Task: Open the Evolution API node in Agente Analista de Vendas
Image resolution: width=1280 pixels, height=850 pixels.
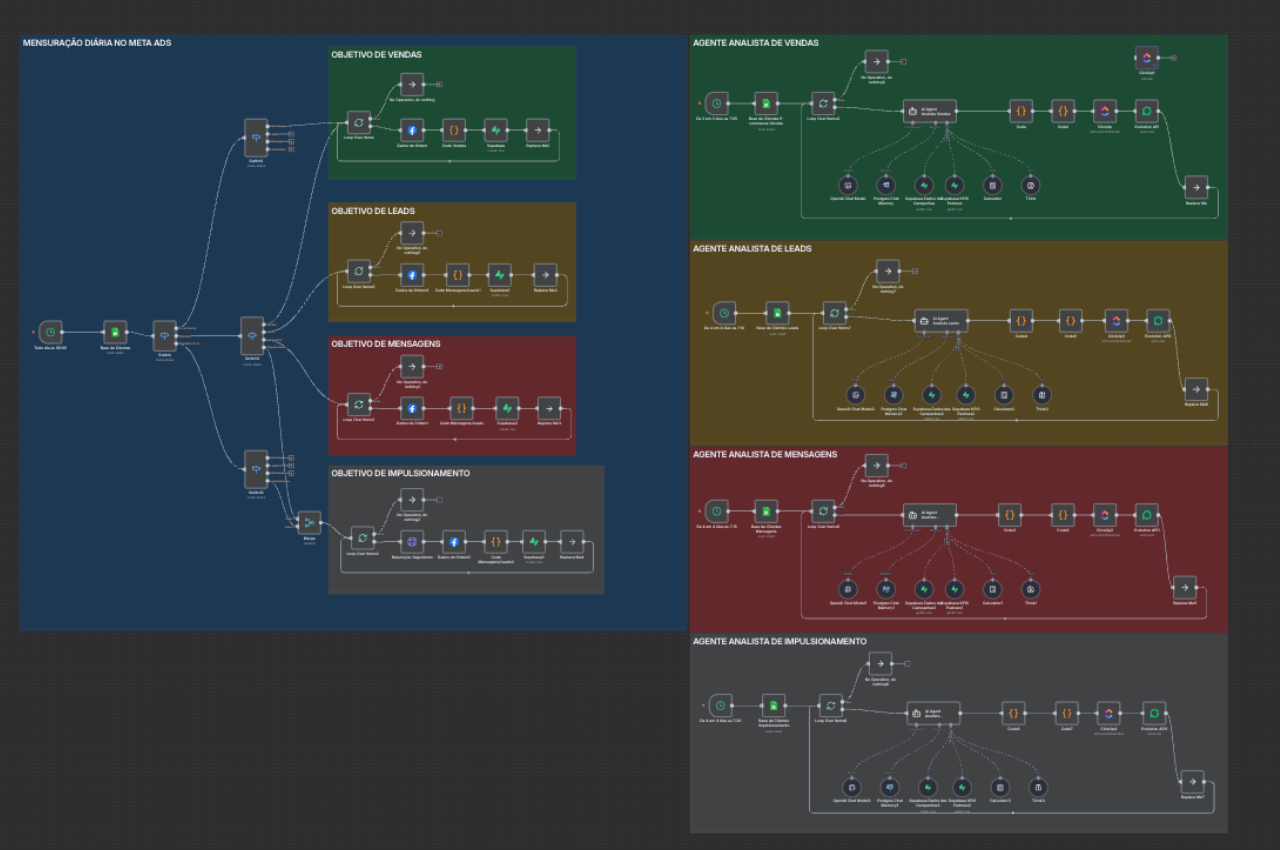Action: point(1146,111)
